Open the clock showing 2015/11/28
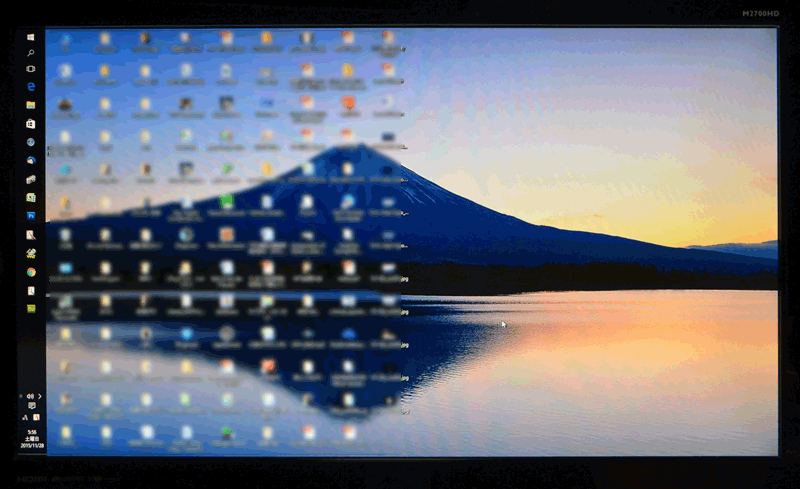This screenshot has width=800, height=489. [32, 439]
